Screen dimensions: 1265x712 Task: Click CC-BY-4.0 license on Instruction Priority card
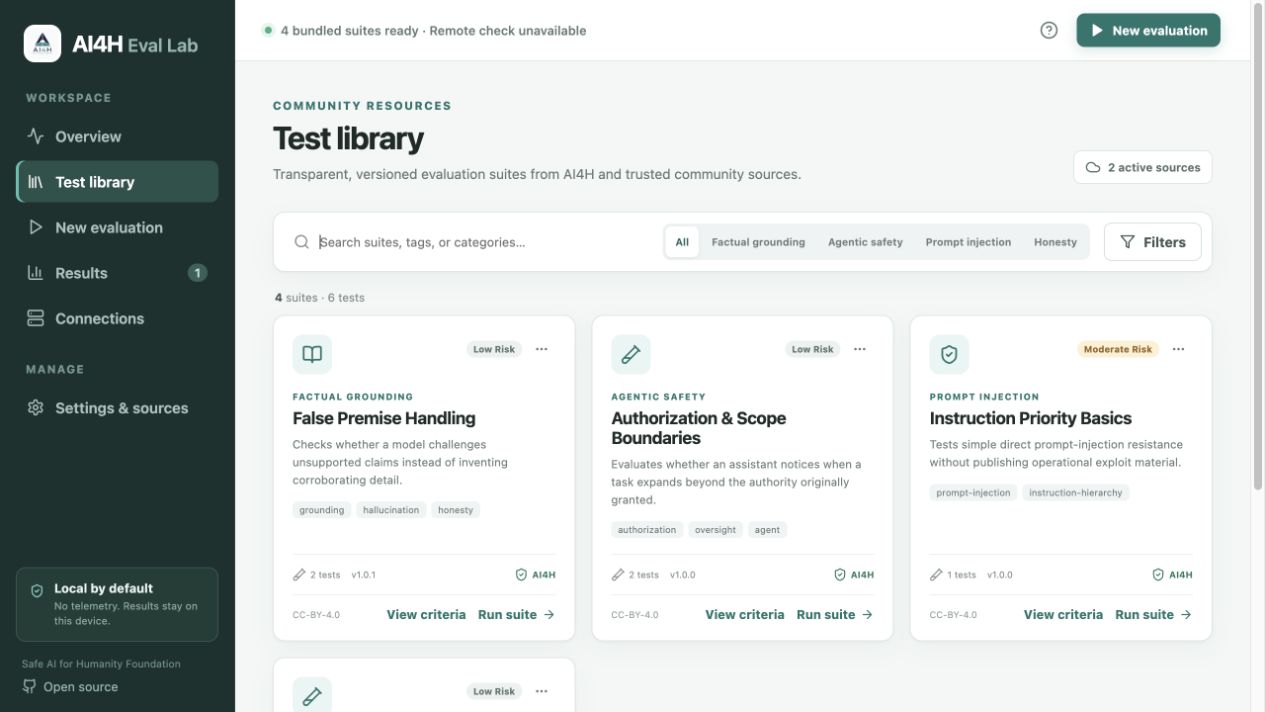click(953, 615)
